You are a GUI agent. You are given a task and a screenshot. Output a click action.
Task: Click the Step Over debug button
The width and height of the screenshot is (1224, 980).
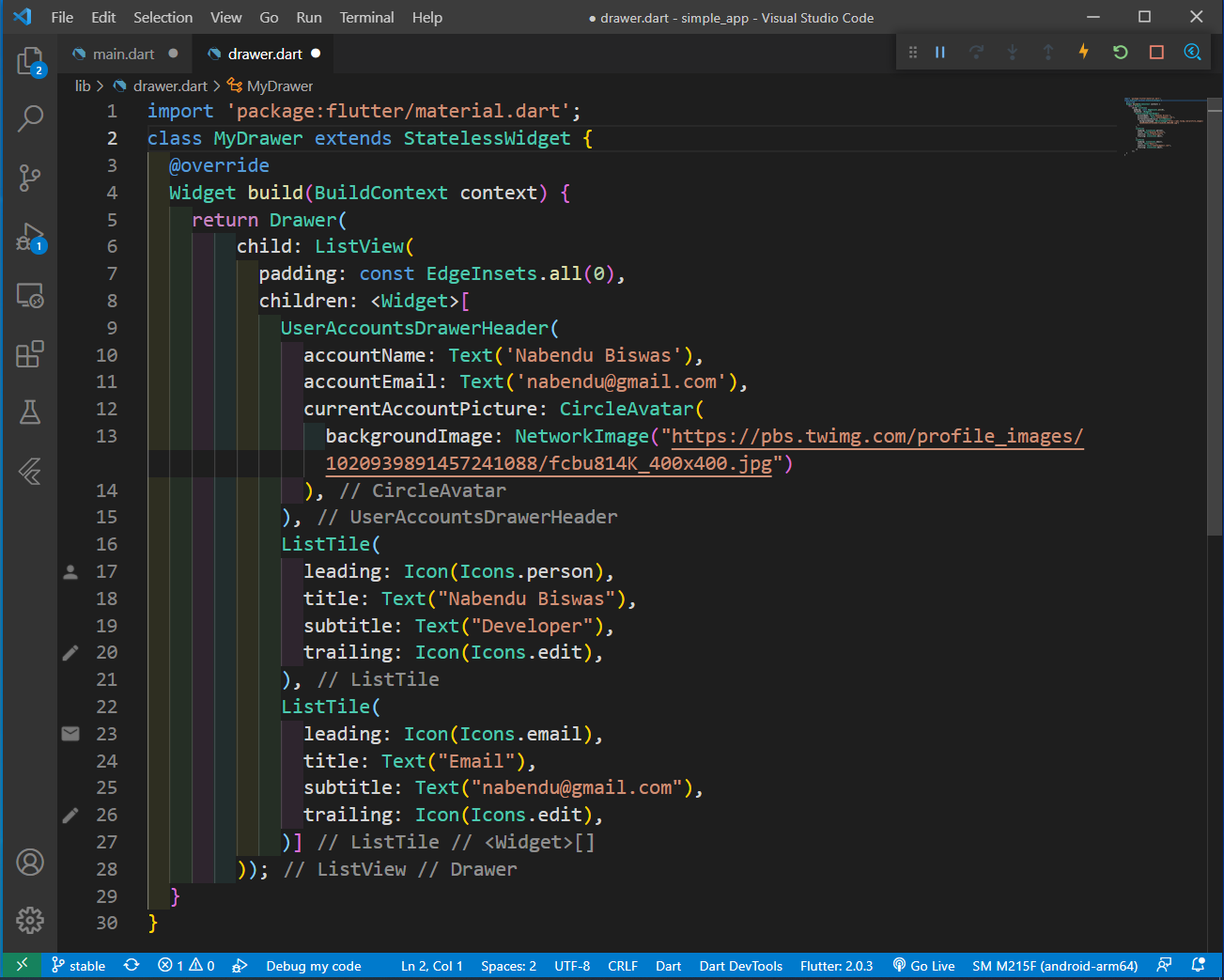pos(976,53)
